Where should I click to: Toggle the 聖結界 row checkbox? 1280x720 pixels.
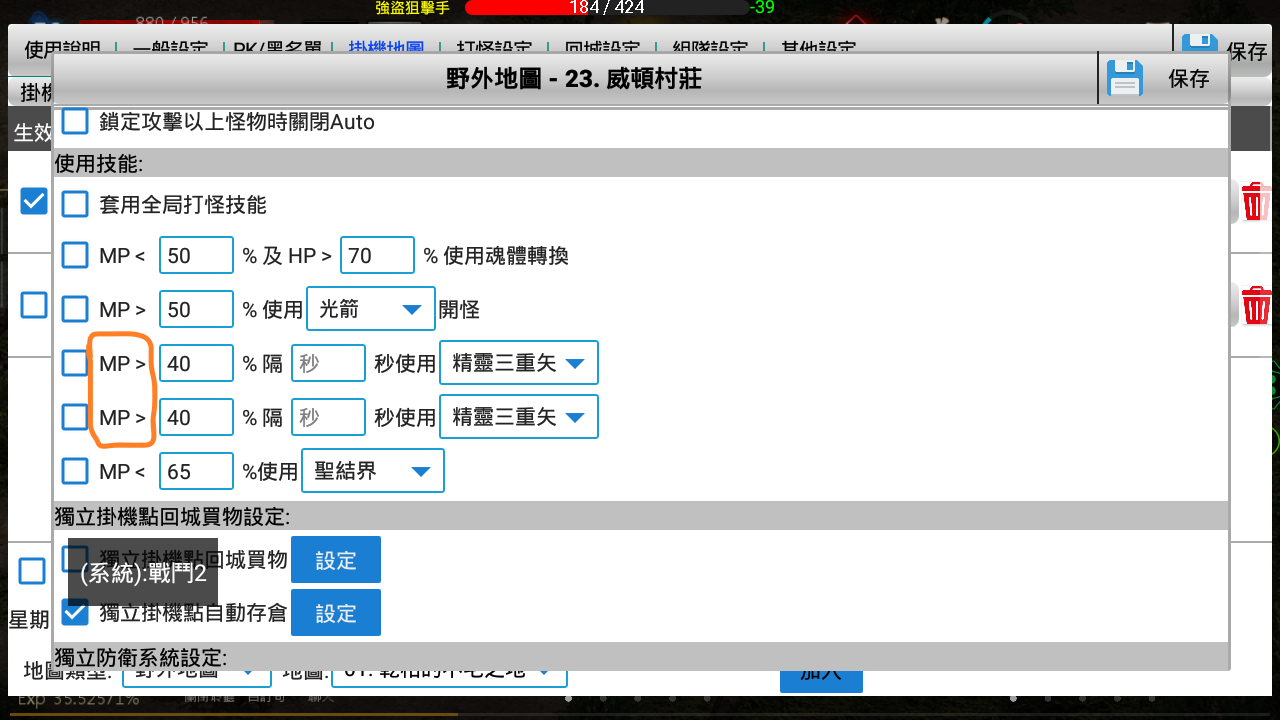(75, 470)
